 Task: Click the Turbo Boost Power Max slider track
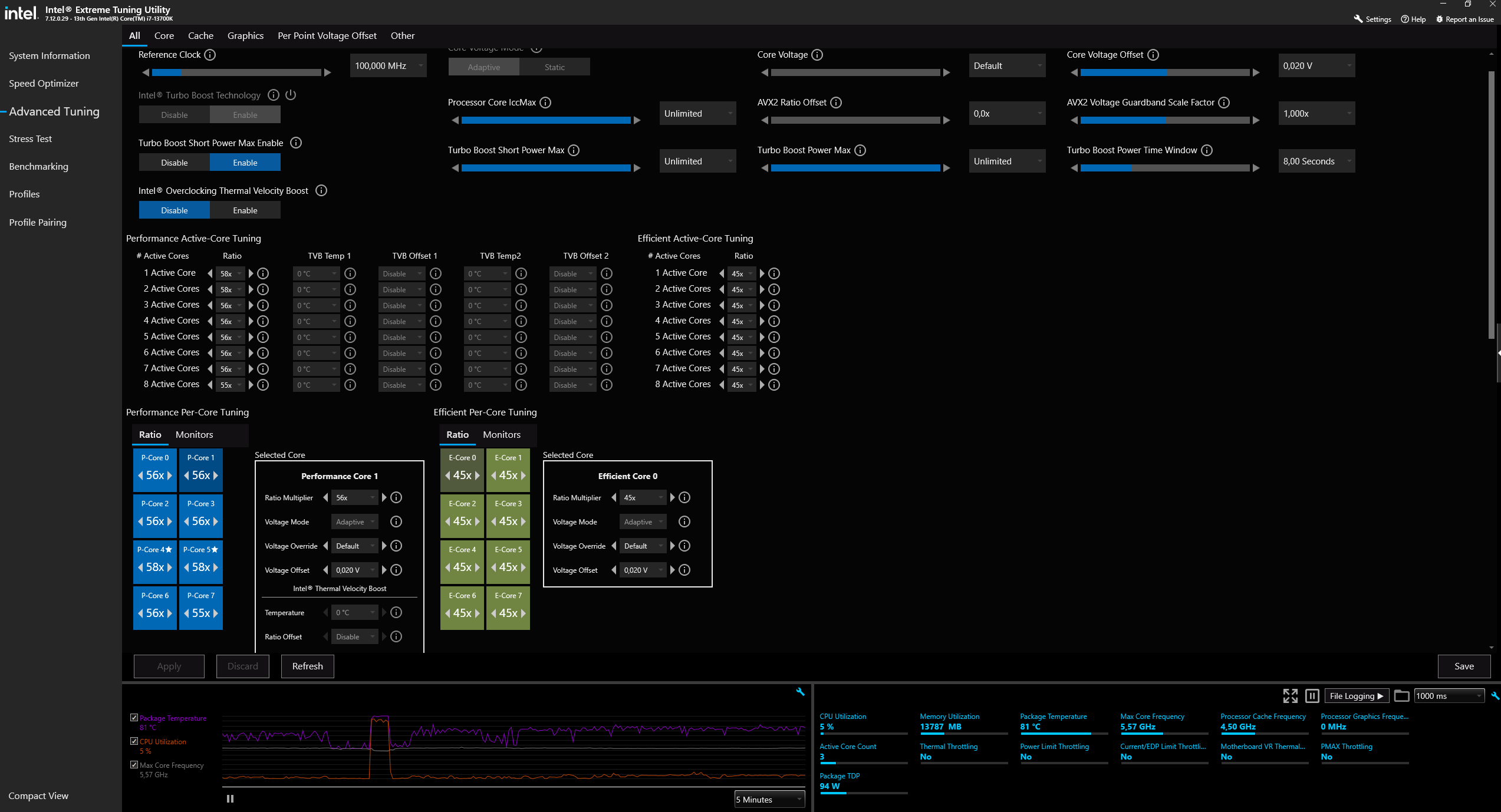[855, 168]
